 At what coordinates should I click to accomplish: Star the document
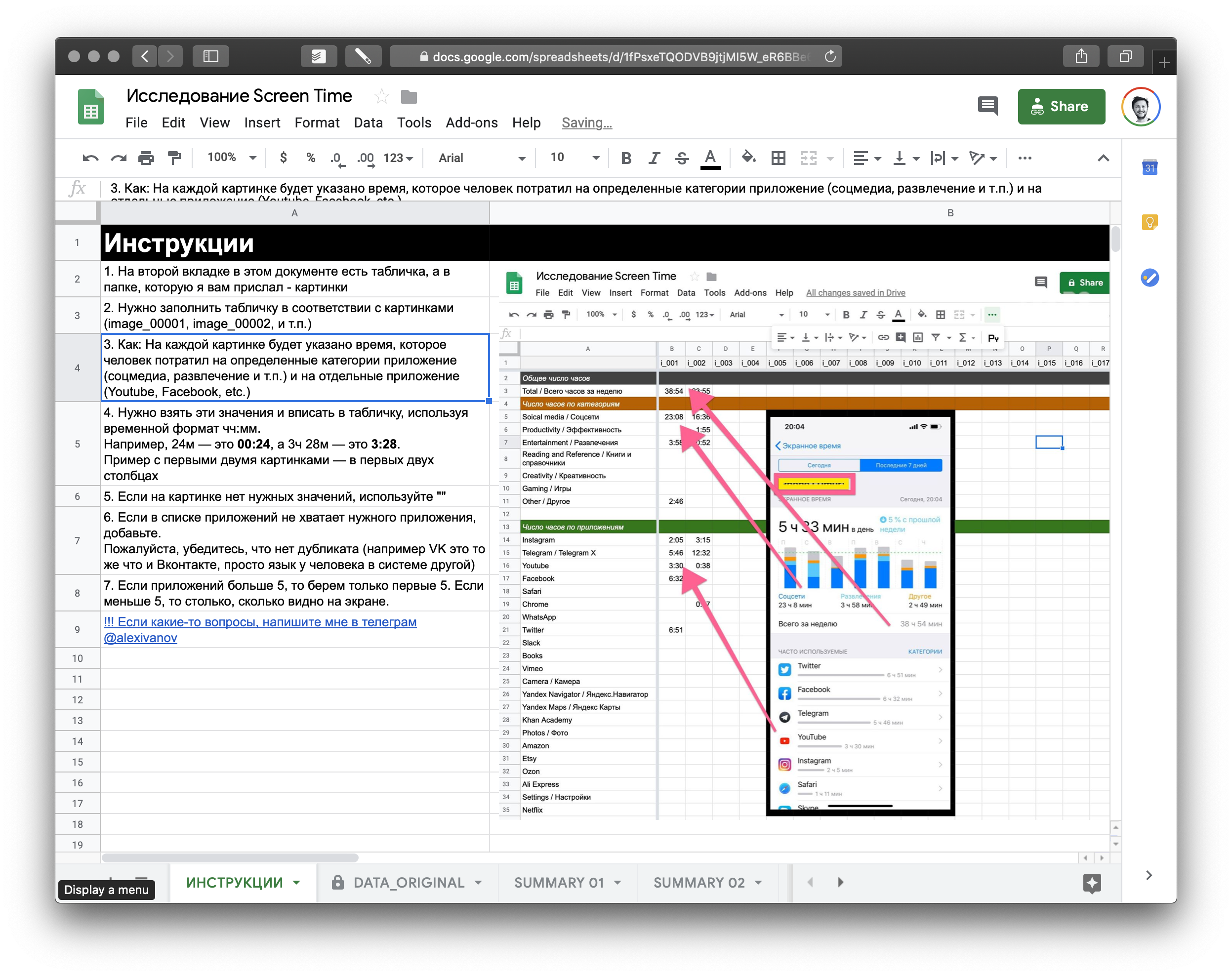click(381, 97)
